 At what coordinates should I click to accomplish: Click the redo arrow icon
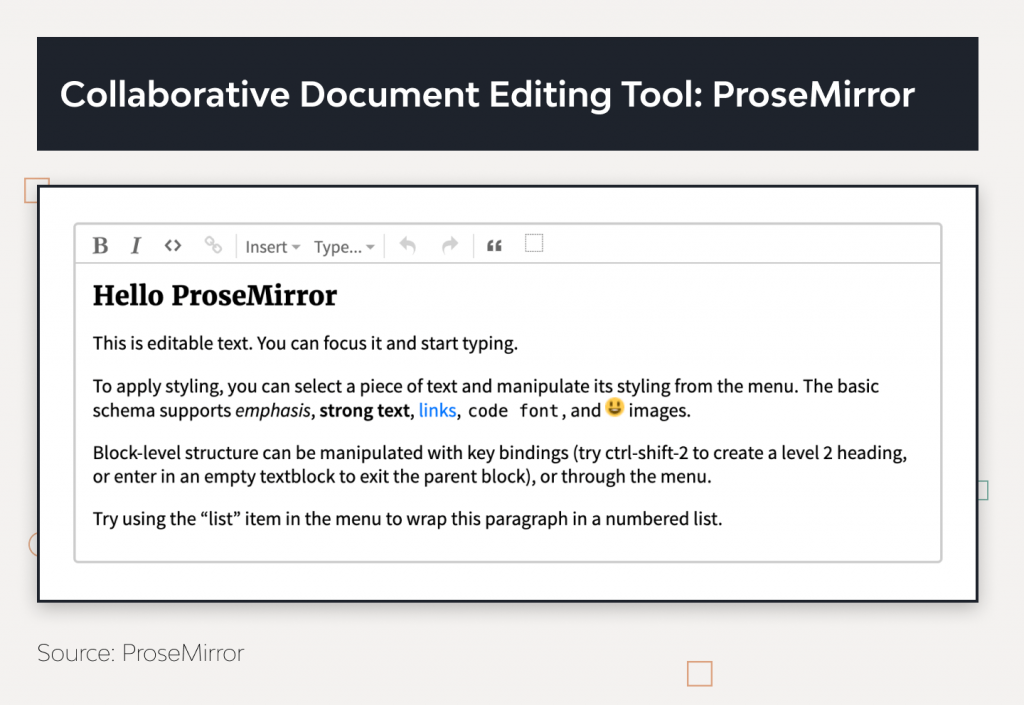click(447, 245)
